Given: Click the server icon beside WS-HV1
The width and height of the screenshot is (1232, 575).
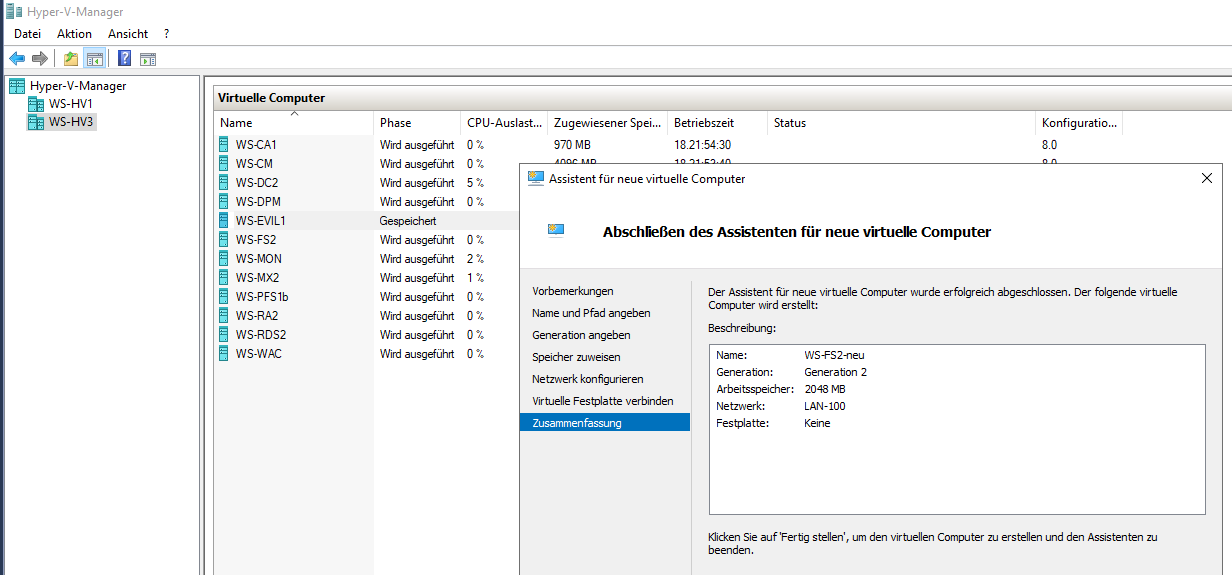Looking at the screenshot, I should point(36,104).
